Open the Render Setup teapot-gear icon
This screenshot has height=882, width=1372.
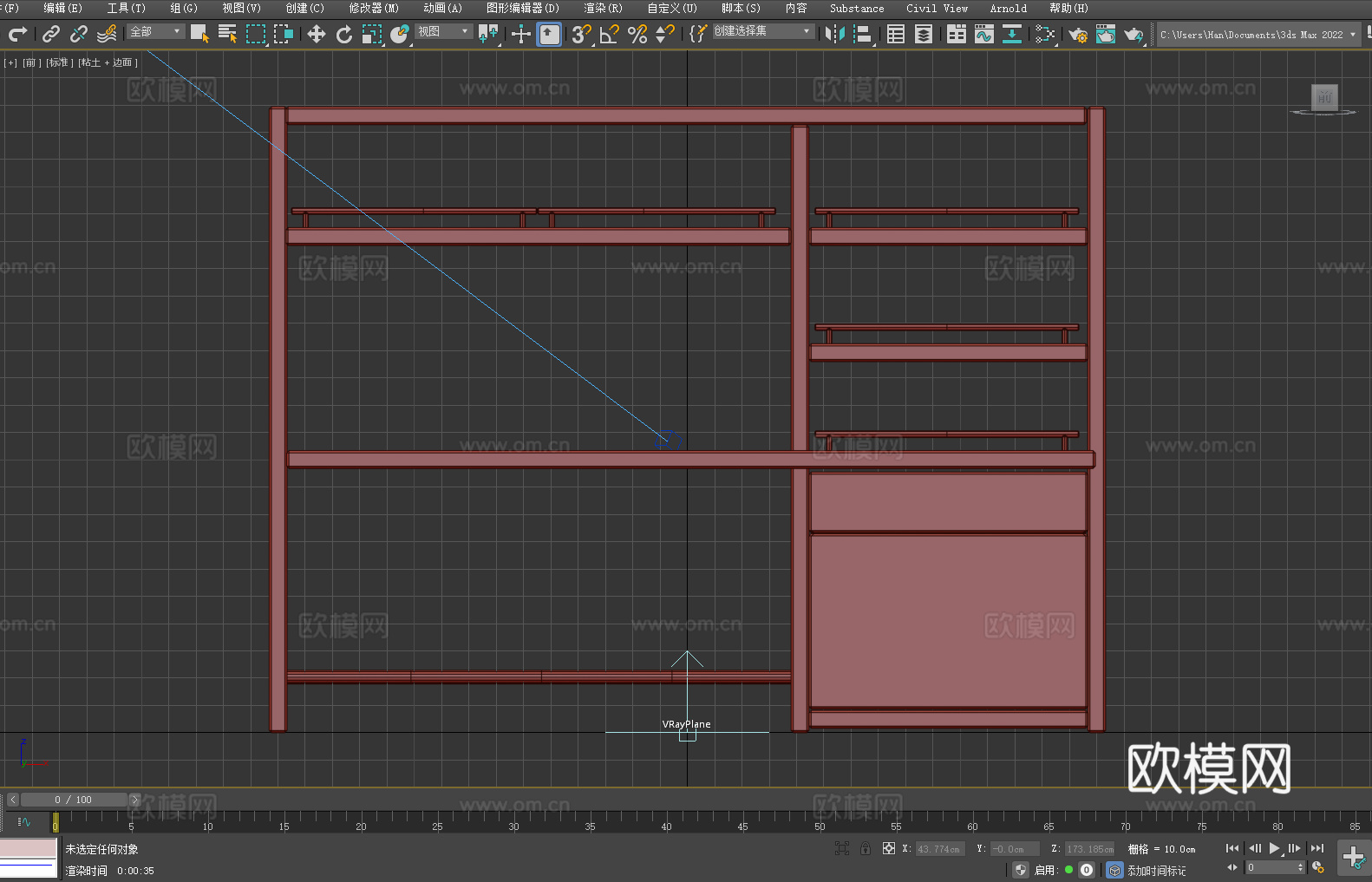[1078, 34]
